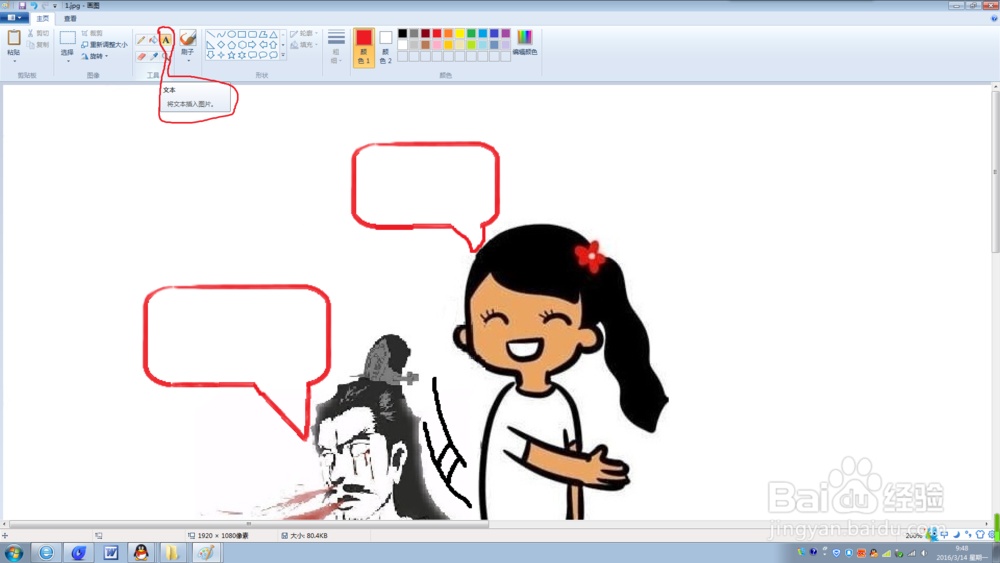Pick the Oval shape in shapes gallery
Image resolution: width=1000 pixels, height=563 pixels.
point(232,34)
